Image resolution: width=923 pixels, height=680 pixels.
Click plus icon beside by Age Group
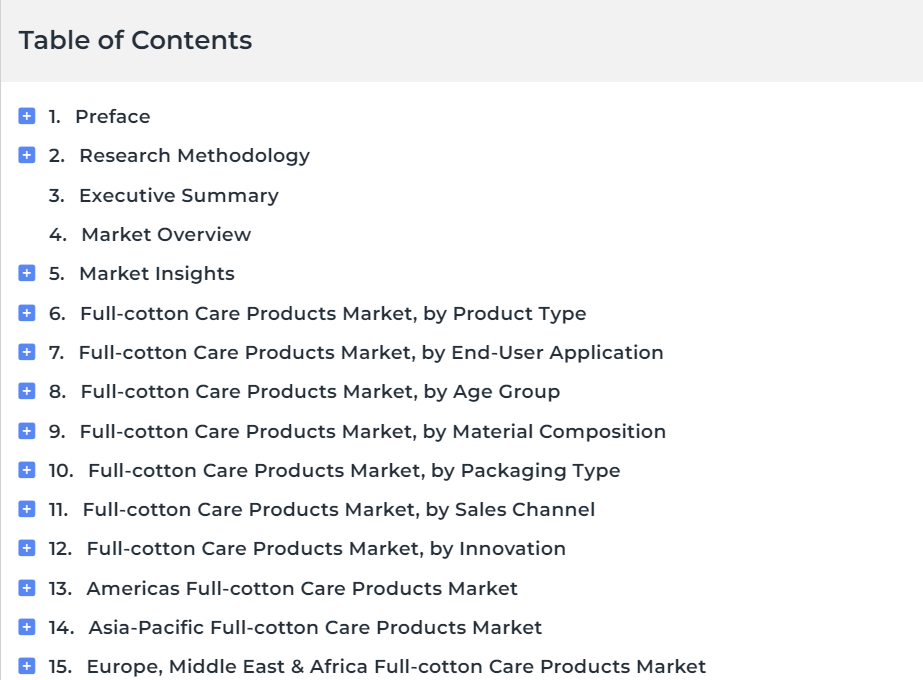(x=26, y=391)
